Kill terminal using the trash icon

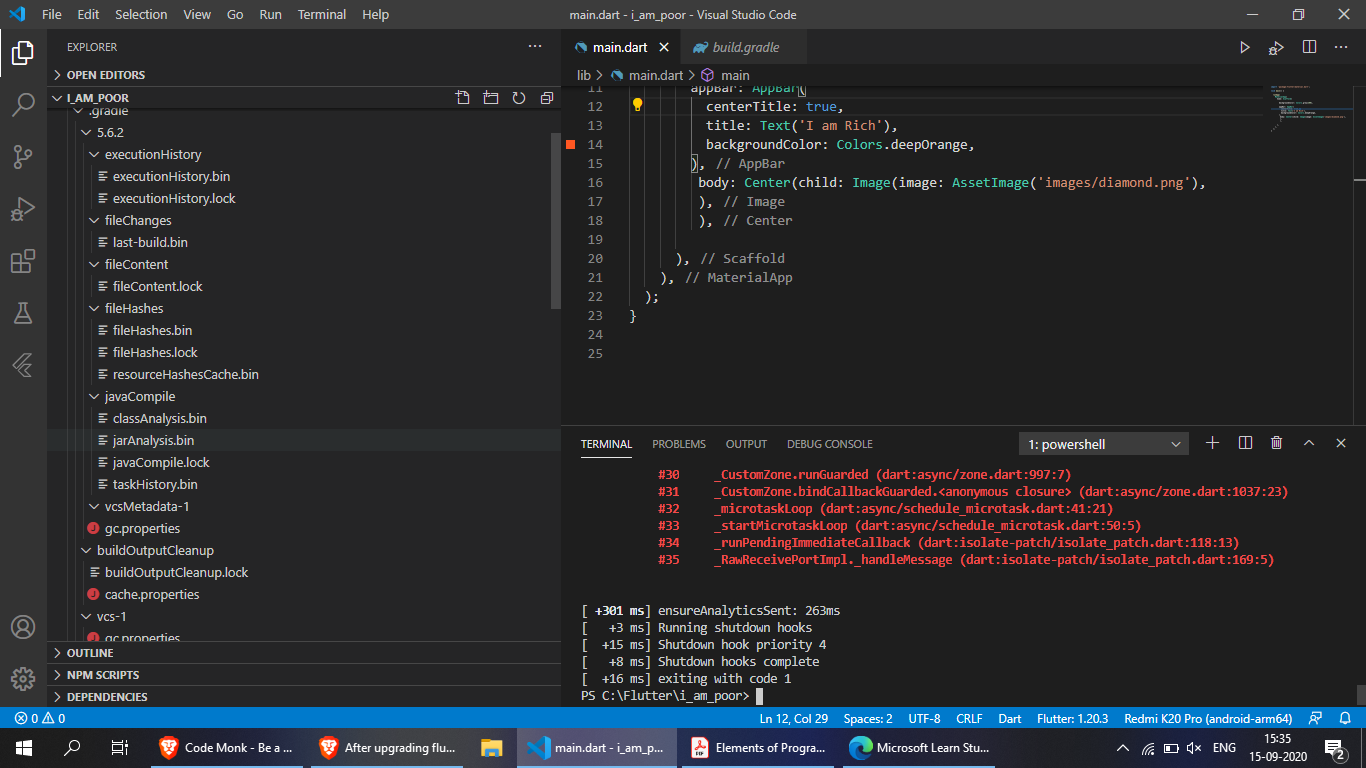(1276, 443)
